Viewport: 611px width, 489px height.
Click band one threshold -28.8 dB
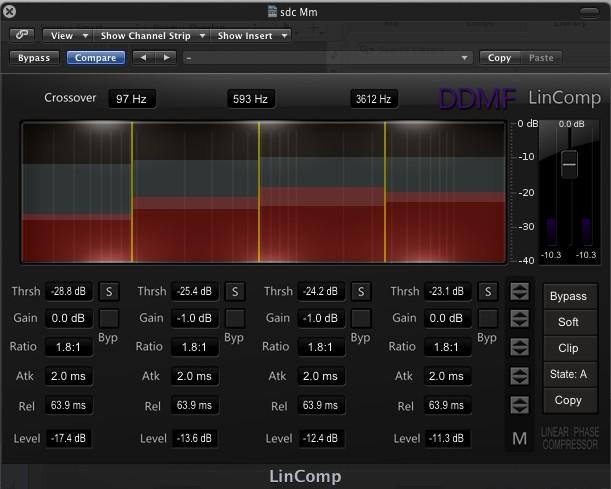pyautogui.click(x=69, y=291)
